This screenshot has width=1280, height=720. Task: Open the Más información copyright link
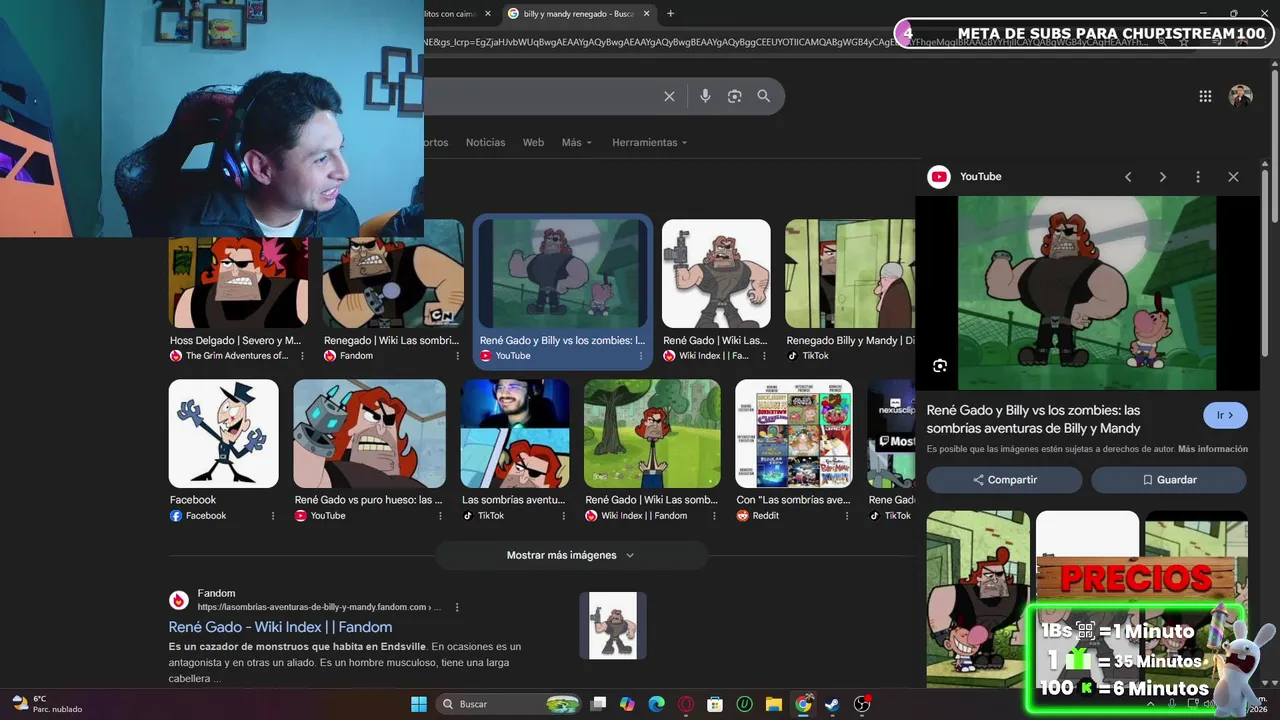(1213, 449)
